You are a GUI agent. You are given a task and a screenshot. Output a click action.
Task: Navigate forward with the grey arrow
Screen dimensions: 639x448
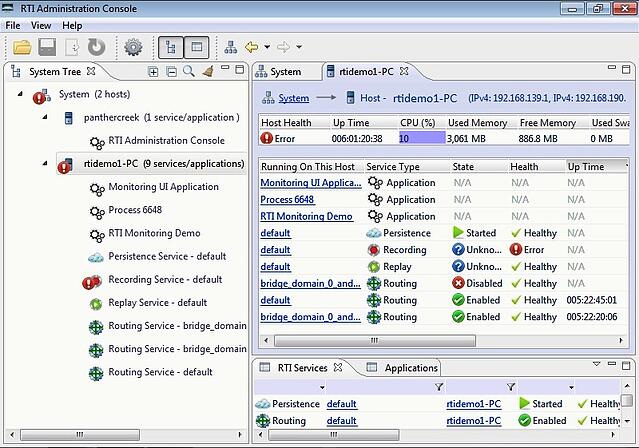tap(283, 47)
